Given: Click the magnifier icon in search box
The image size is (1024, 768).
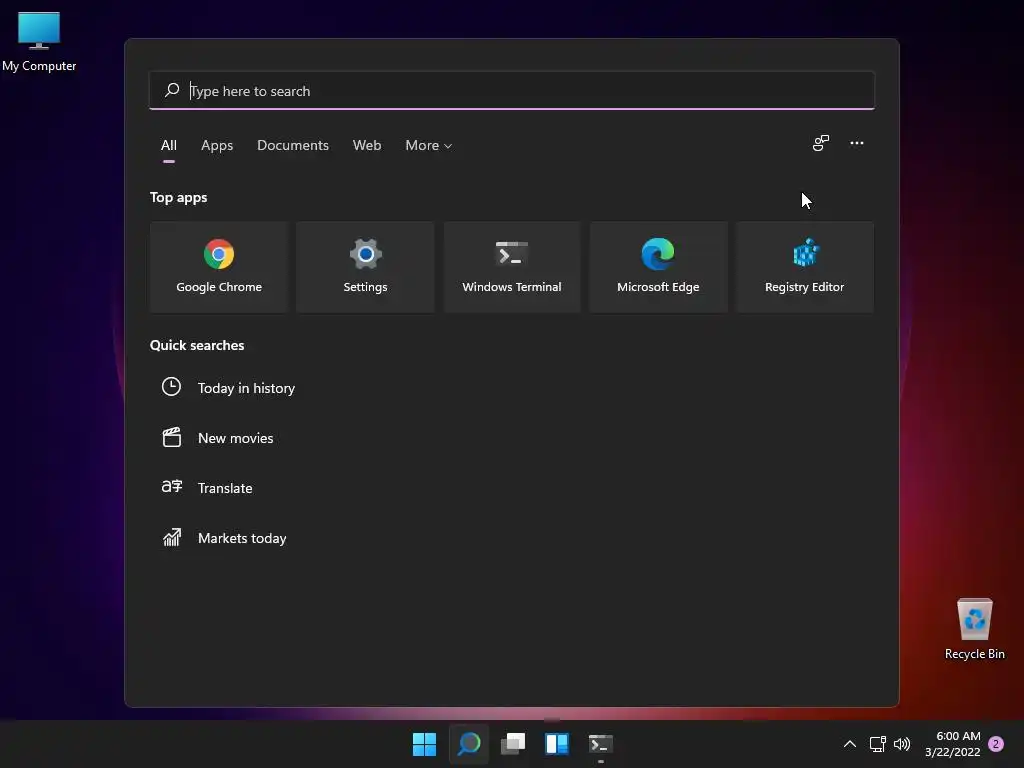Looking at the screenshot, I should point(172,90).
